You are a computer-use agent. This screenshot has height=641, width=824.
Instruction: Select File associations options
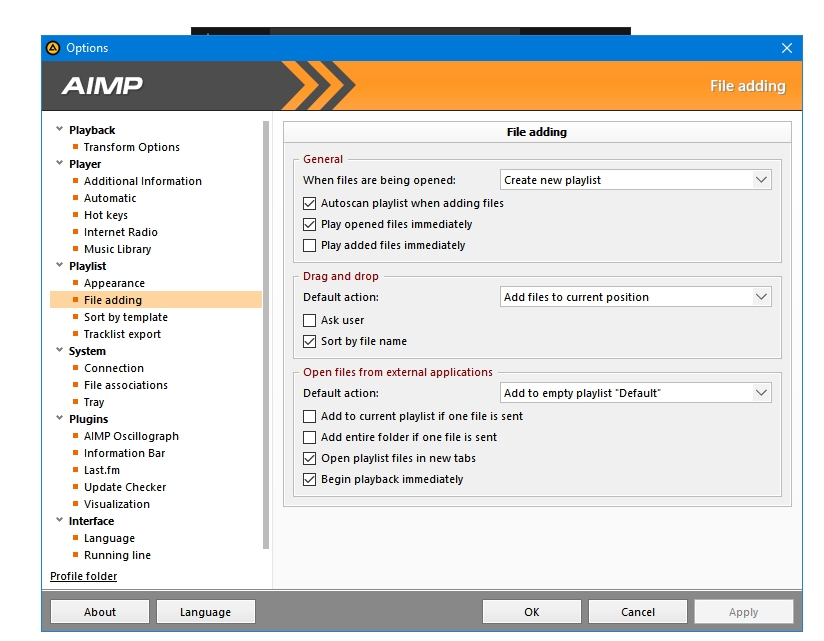[126, 385]
